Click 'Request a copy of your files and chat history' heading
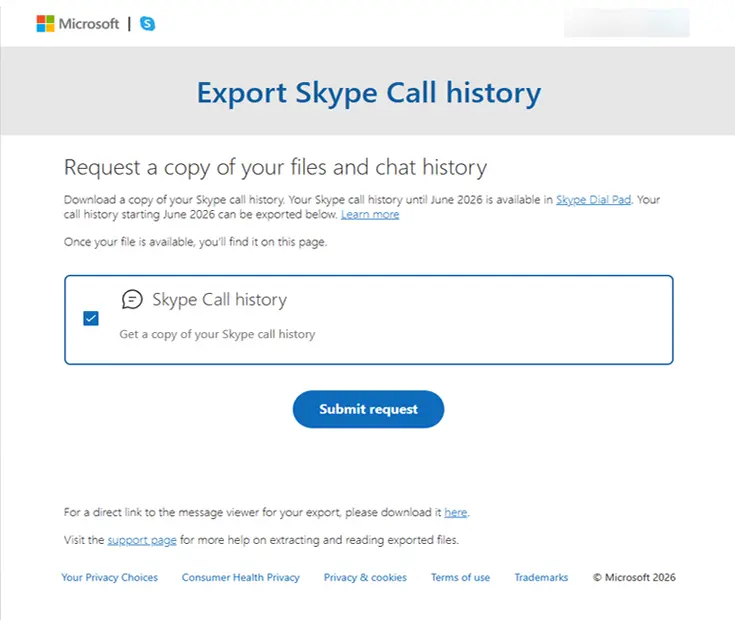This screenshot has width=735, height=625. click(x=275, y=168)
